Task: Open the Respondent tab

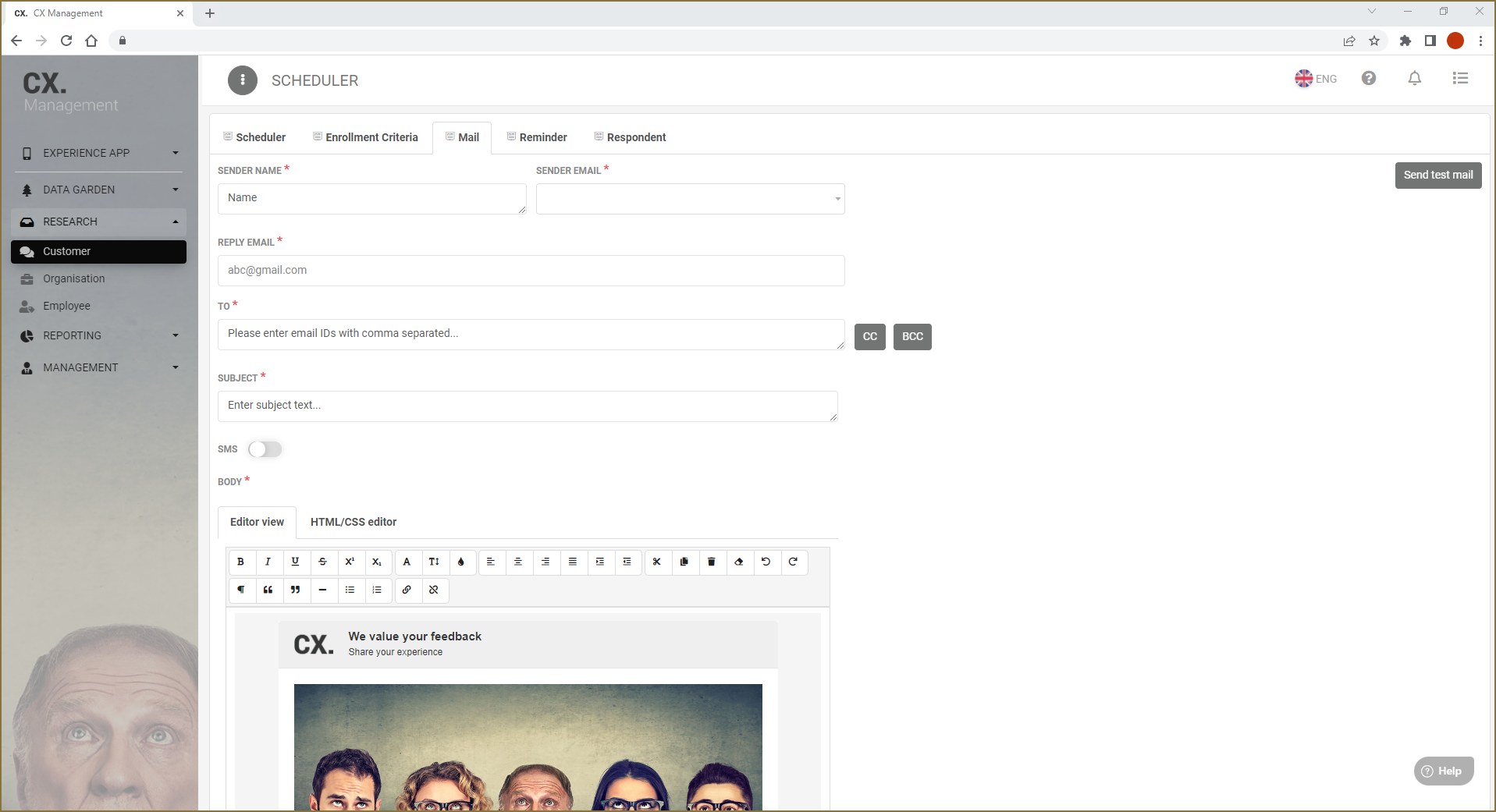Action: point(631,137)
